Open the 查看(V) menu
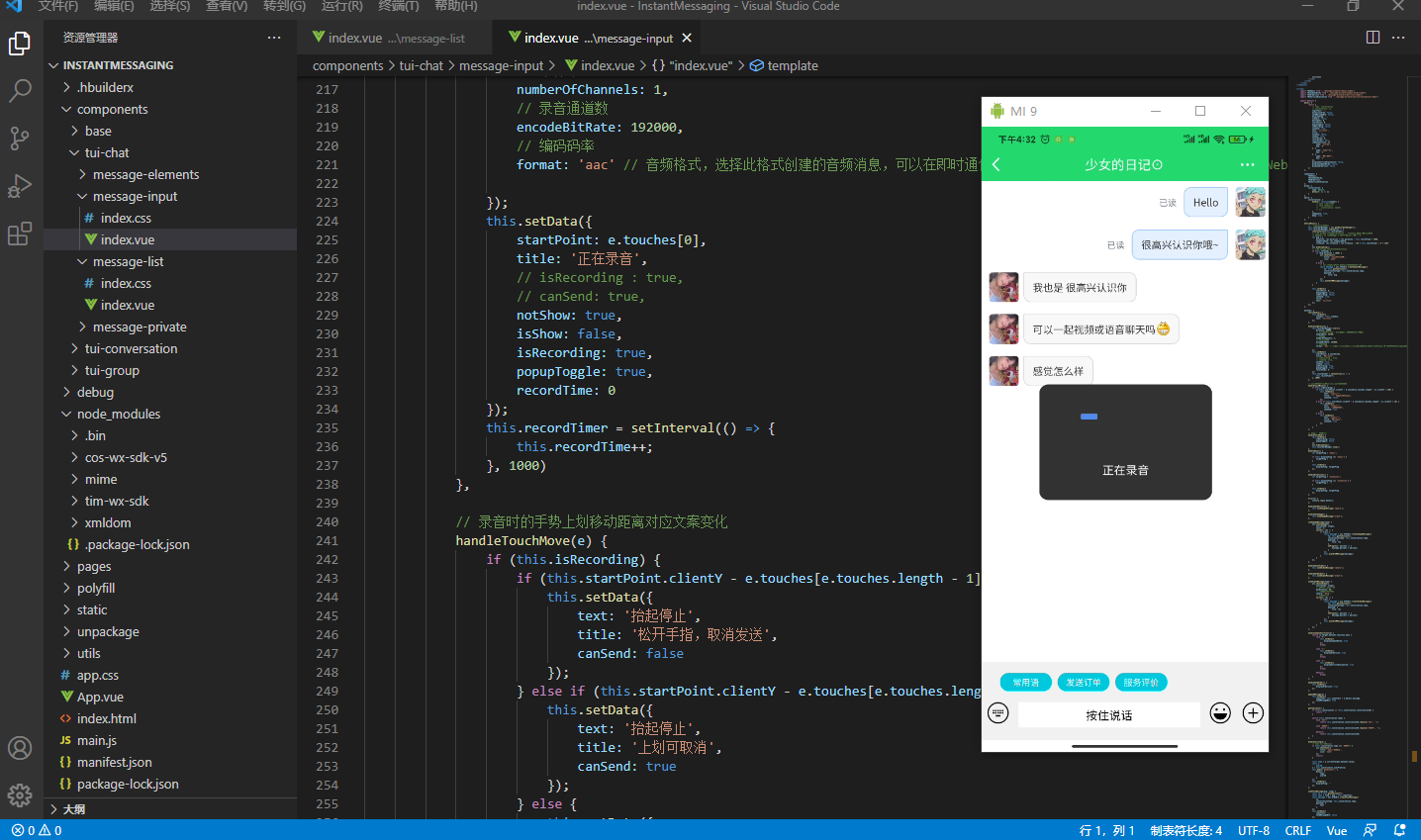The image size is (1421, 840). (x=227, y=6)
